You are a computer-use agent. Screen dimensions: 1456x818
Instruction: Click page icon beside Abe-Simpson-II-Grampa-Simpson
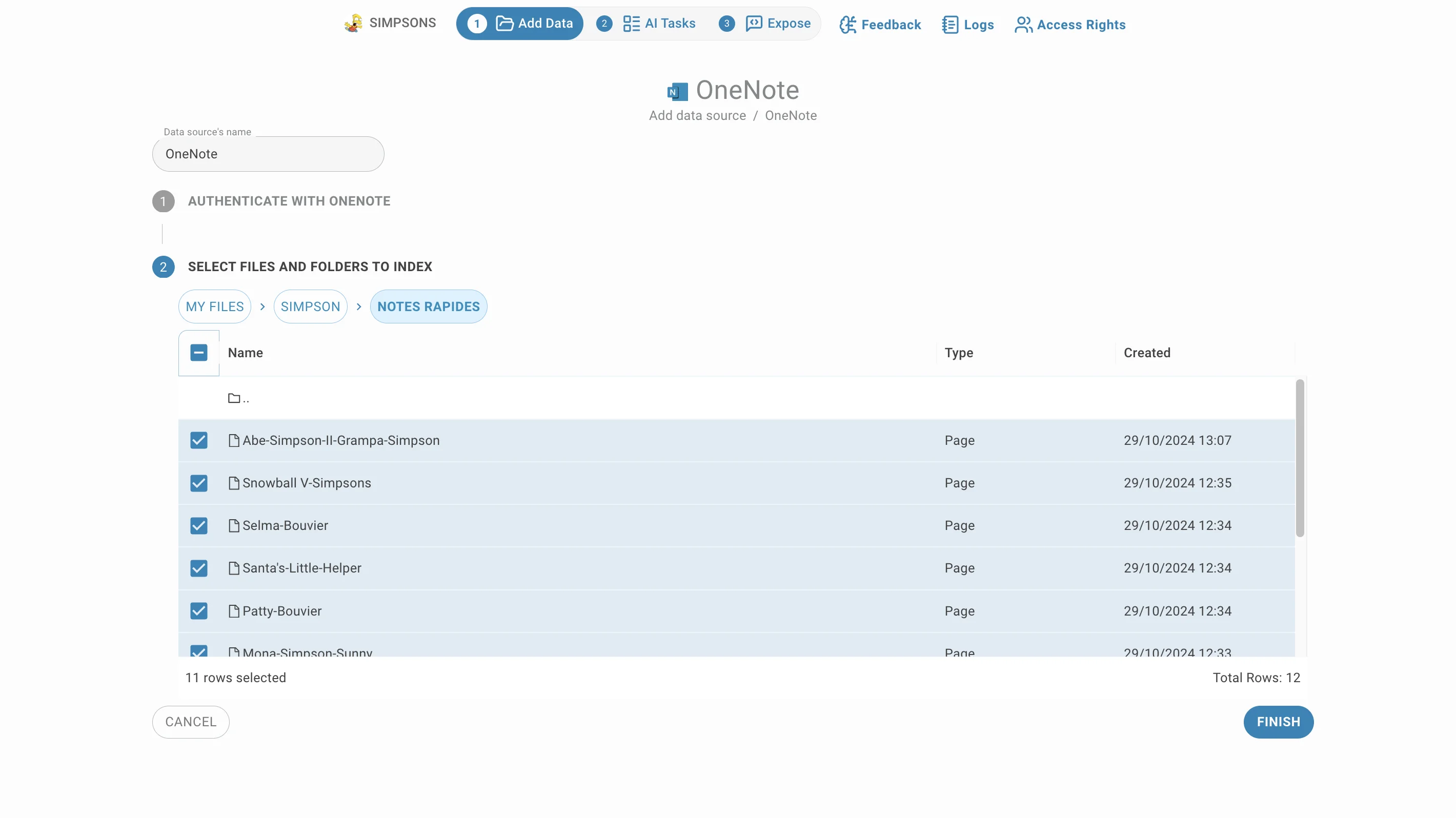(233, 441)
